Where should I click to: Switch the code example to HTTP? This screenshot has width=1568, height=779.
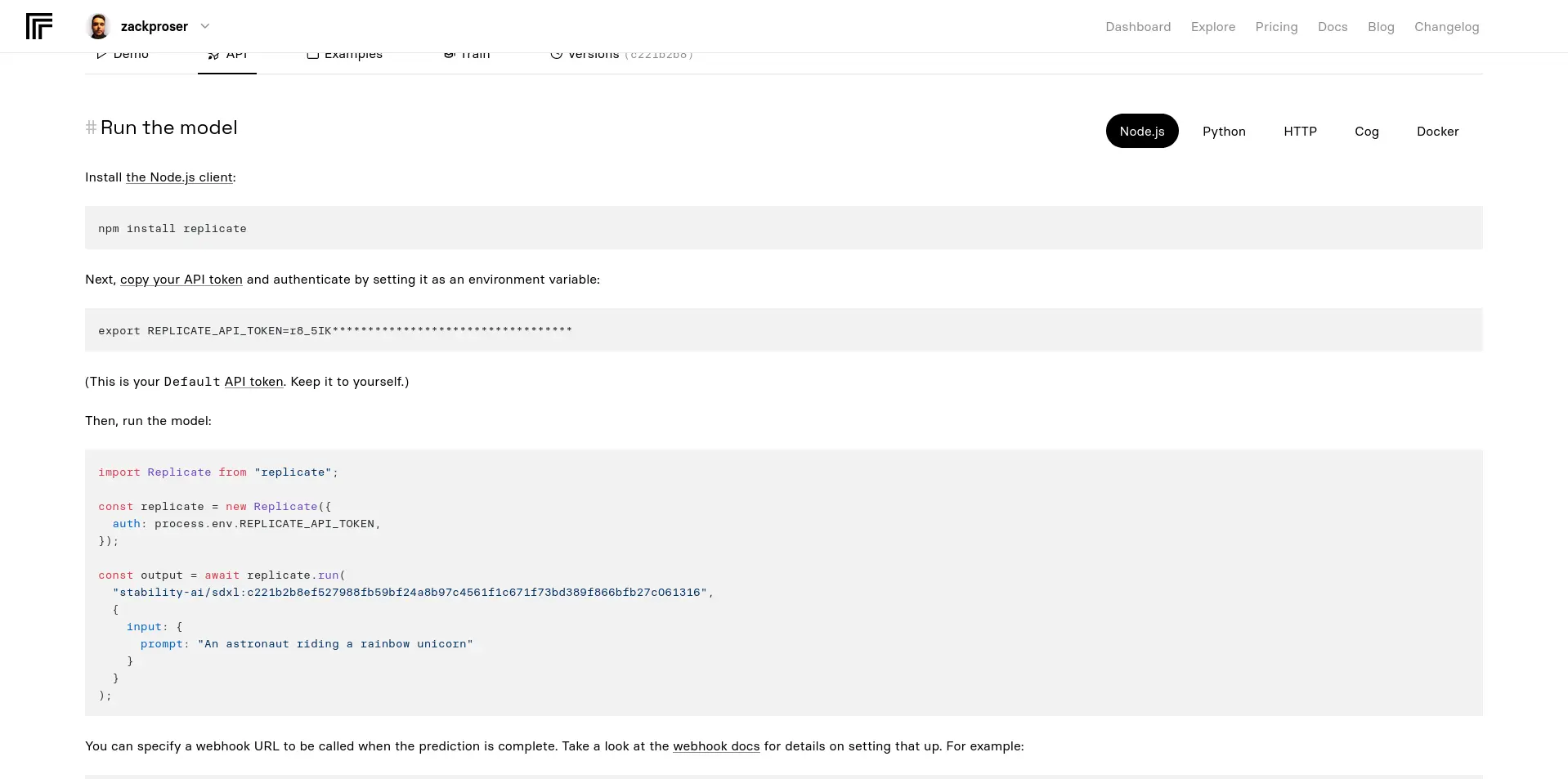click(x=1299, y=131)
